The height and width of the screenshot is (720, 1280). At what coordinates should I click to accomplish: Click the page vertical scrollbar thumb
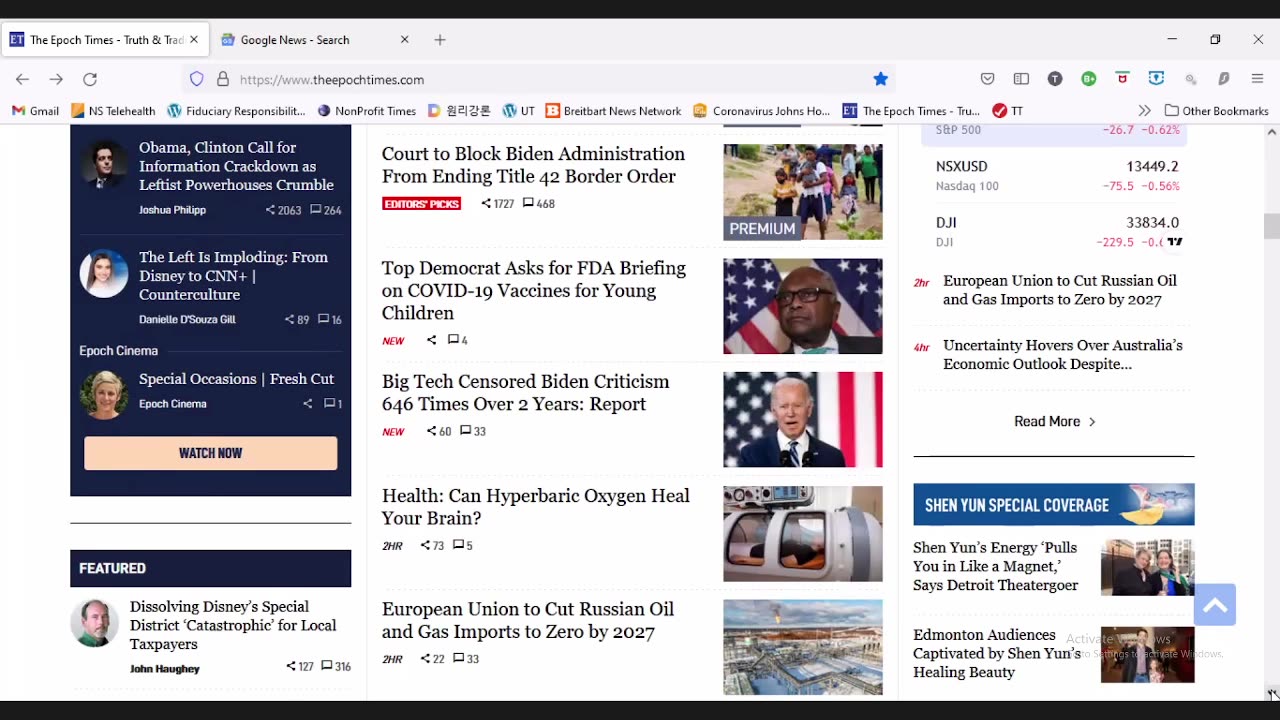pyautogui.click(x=1271, y=226)
